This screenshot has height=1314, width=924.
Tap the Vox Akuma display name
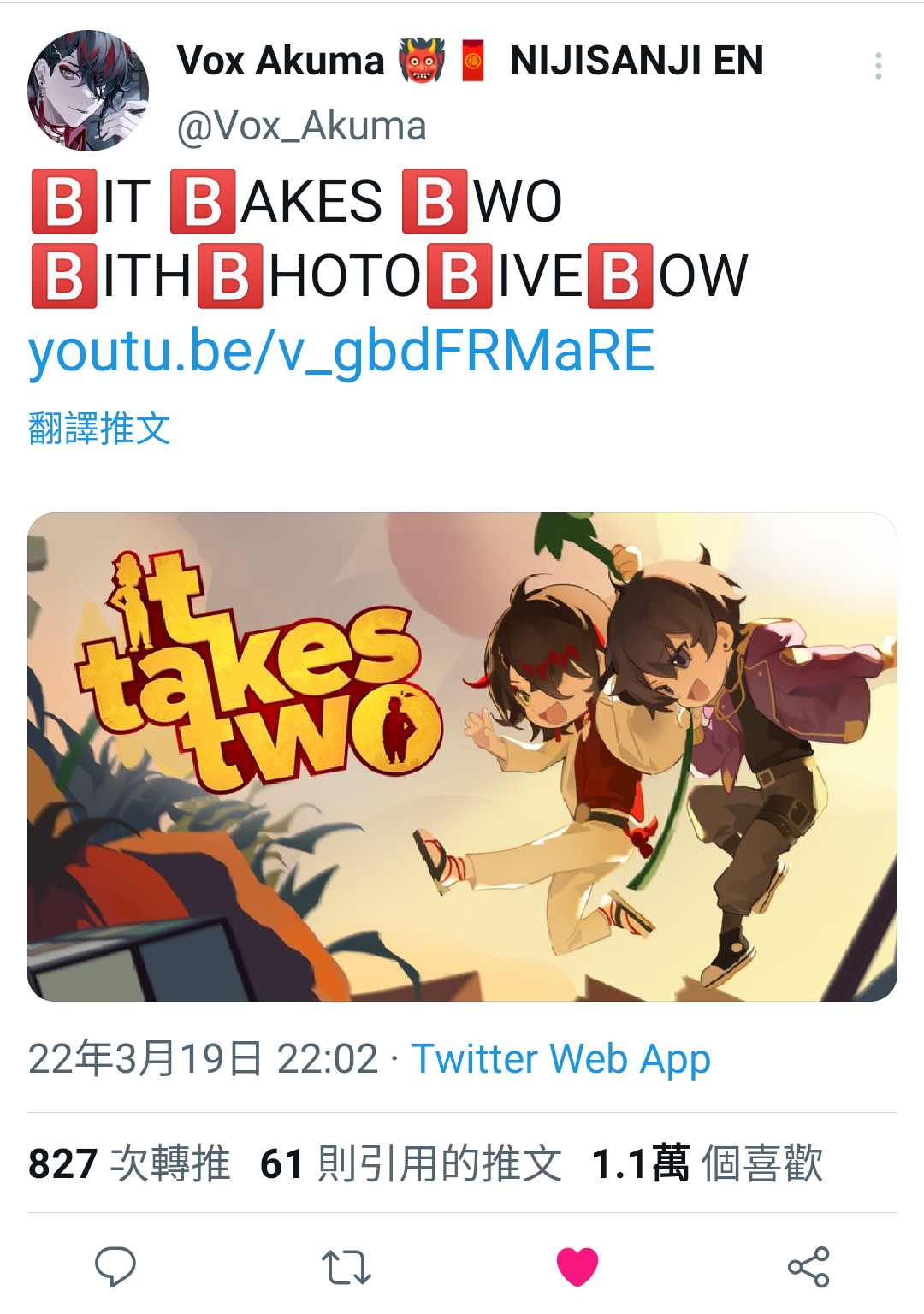point(281,61)
